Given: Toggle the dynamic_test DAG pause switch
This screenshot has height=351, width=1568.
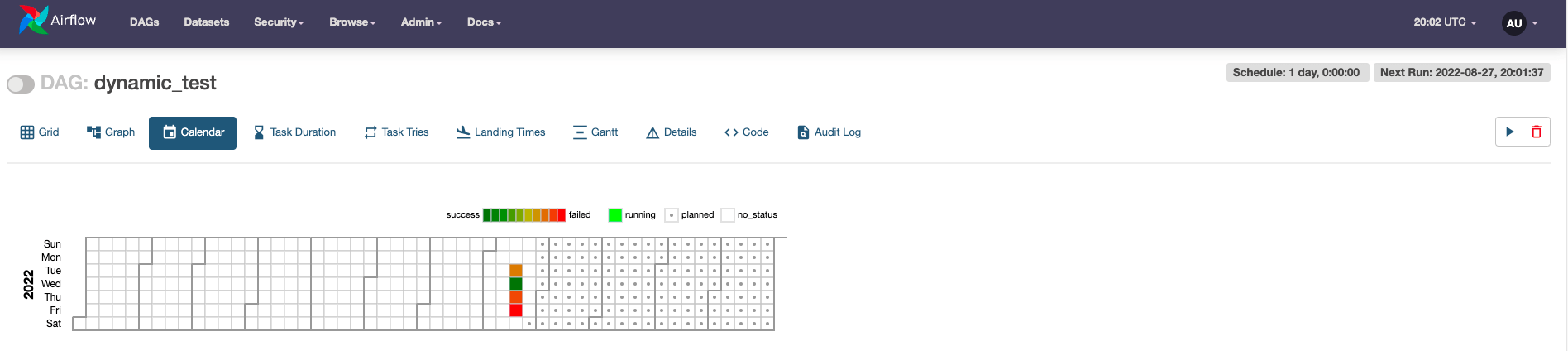Looking at the screenshot, I should 21,84.
